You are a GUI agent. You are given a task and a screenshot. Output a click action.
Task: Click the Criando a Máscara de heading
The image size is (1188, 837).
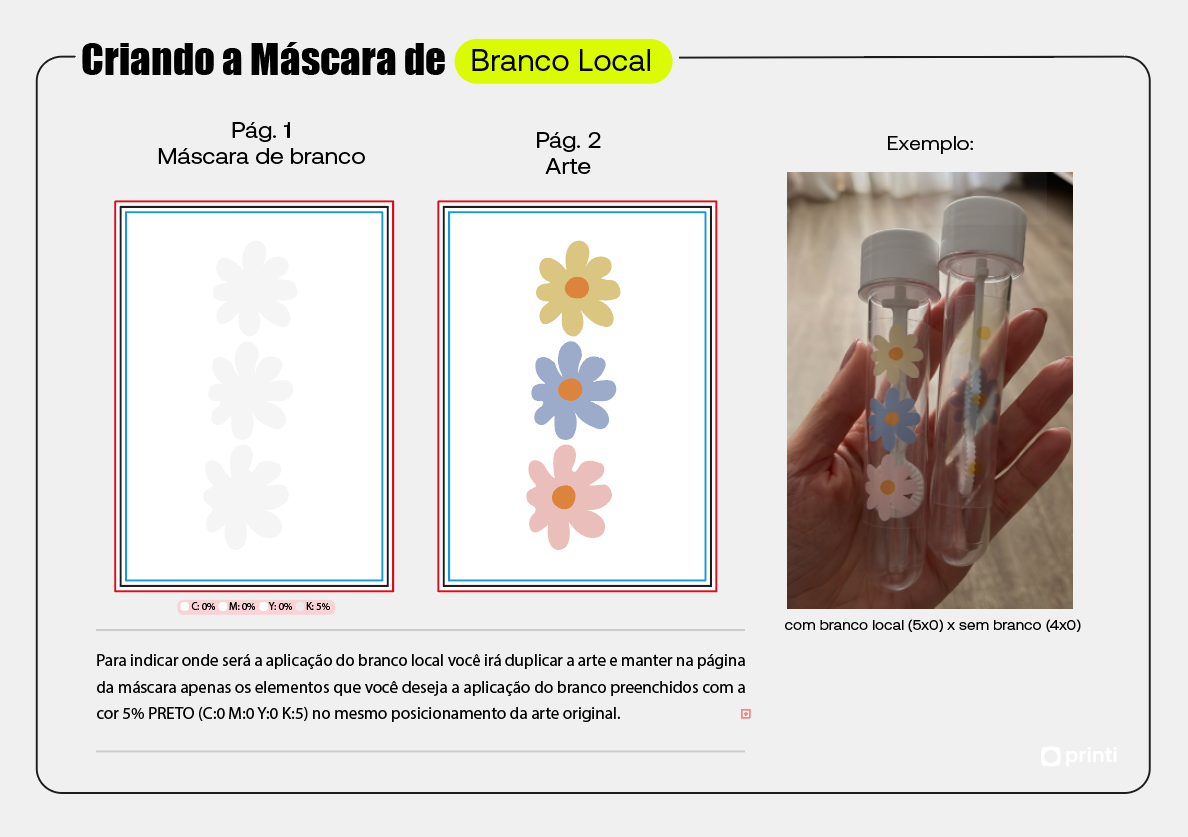click(263, 60)
